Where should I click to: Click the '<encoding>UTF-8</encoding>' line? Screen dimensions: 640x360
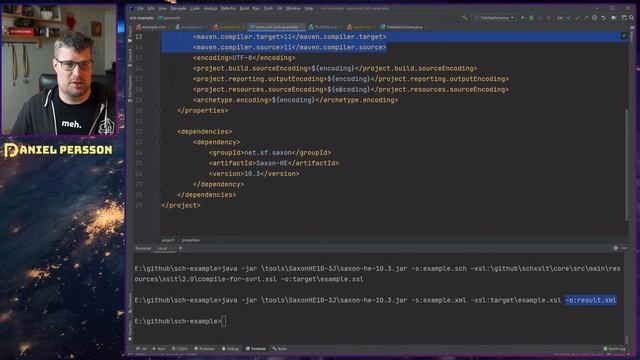pyautogui.click(x=244, y=58)
